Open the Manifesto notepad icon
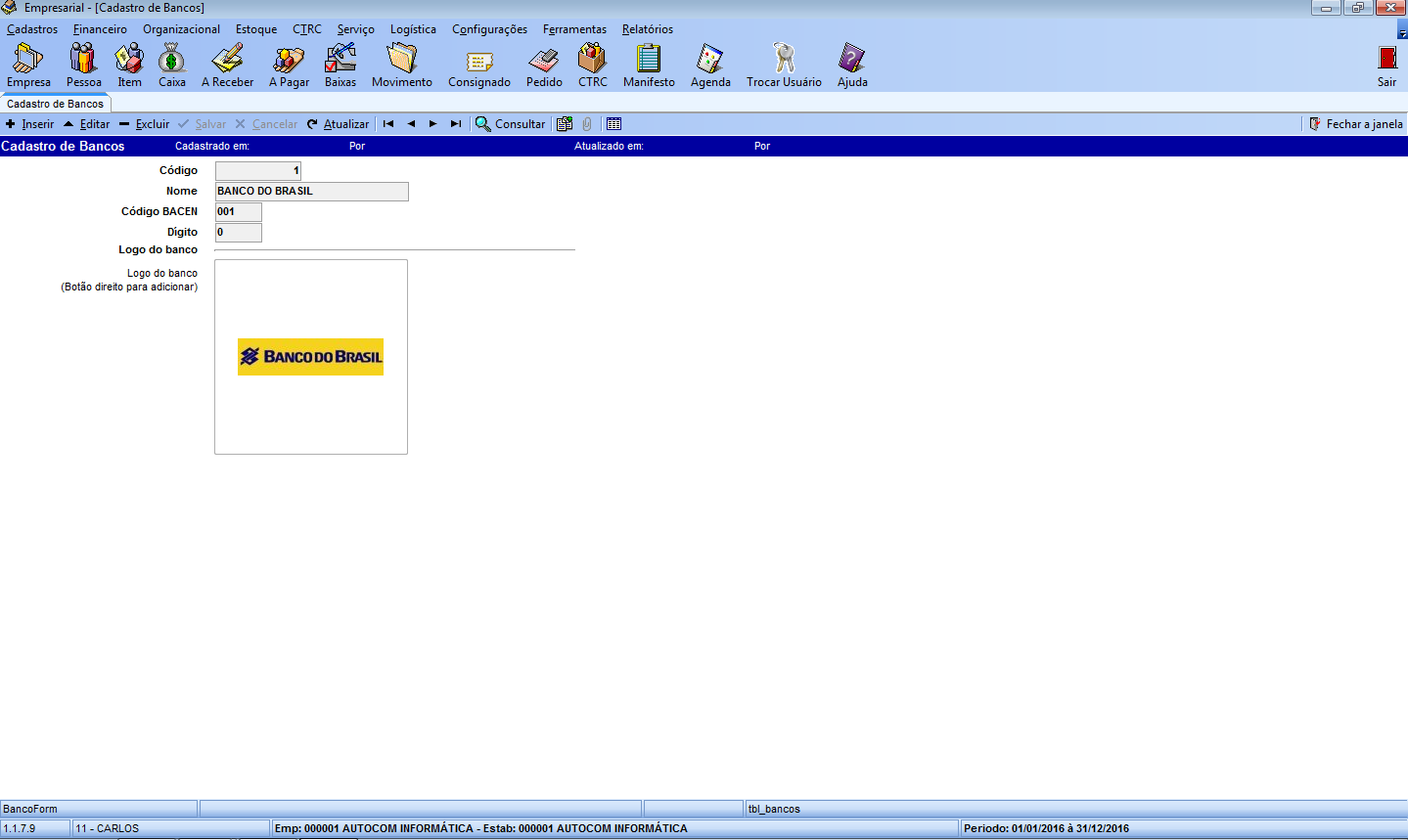This screenshot has height=840, width=1408. pos(649,61)
